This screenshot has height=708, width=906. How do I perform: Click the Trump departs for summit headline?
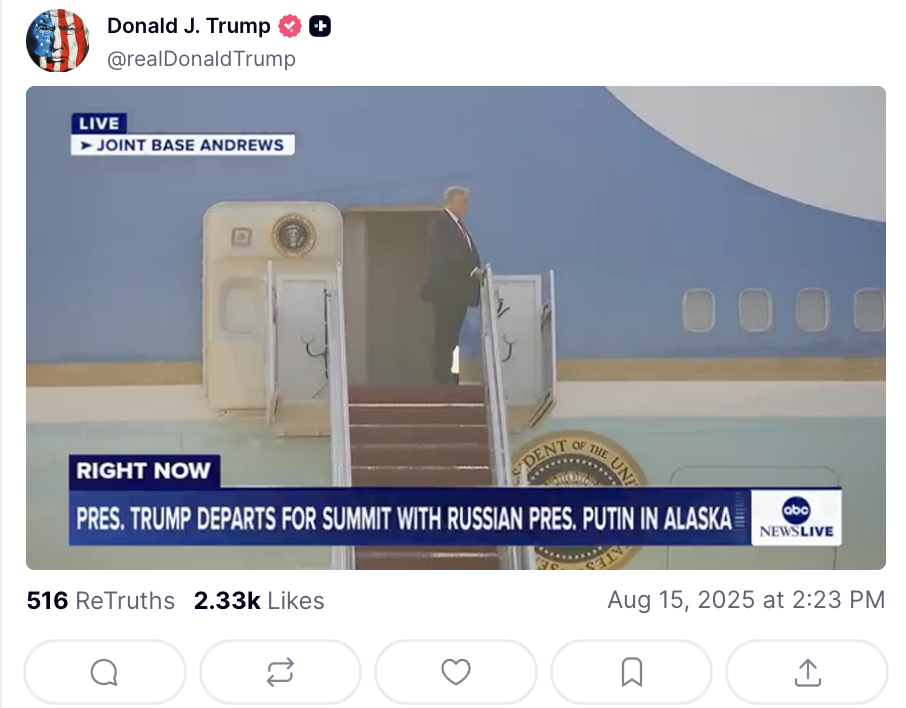404,518
